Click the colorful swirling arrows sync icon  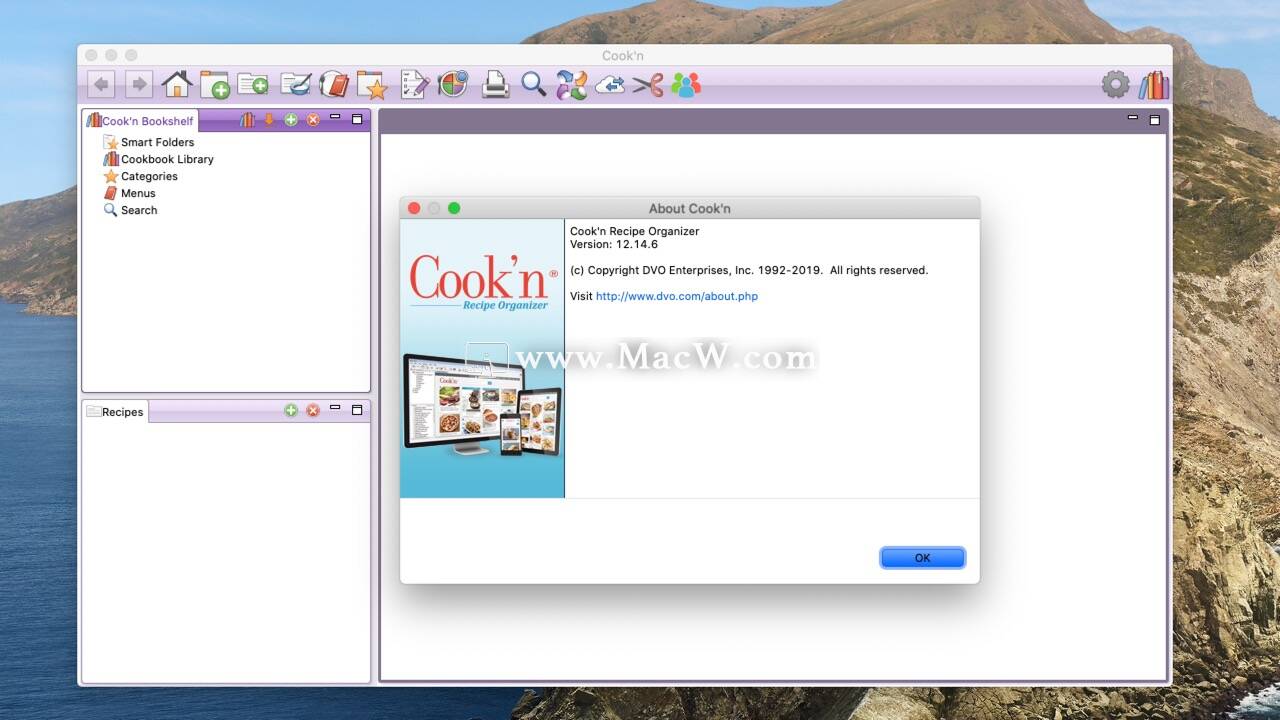tap(572, 84)
